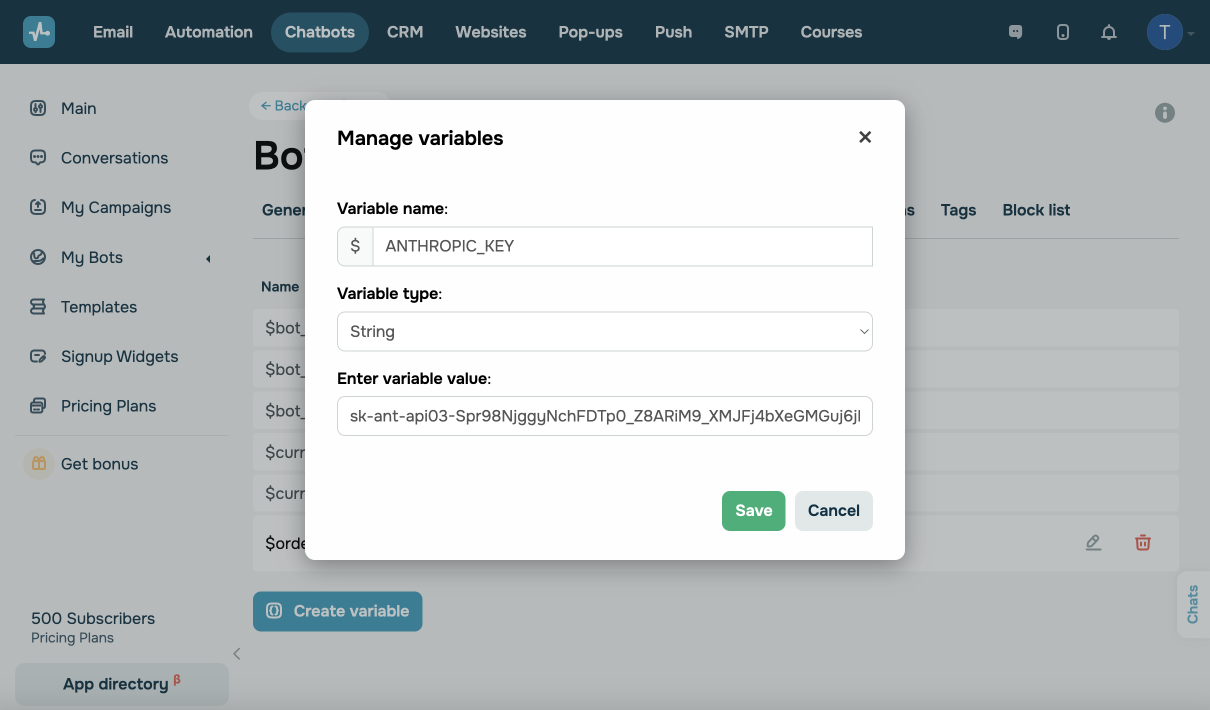Click the 500 Subscribers text
Viewport: 1210px width, 710px height.
[93, 618]
